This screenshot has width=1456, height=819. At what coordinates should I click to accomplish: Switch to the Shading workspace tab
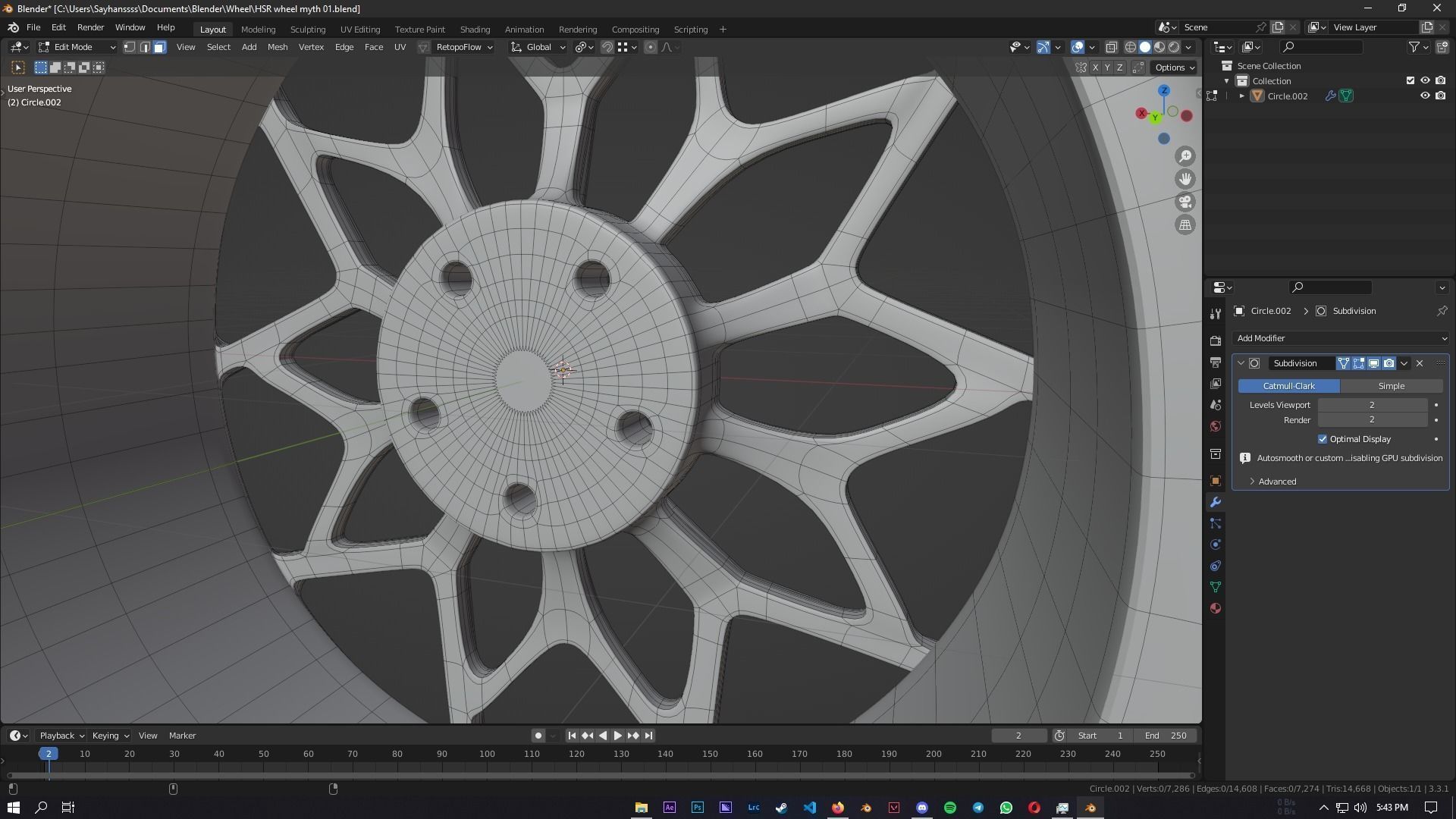tap(475, 30)
